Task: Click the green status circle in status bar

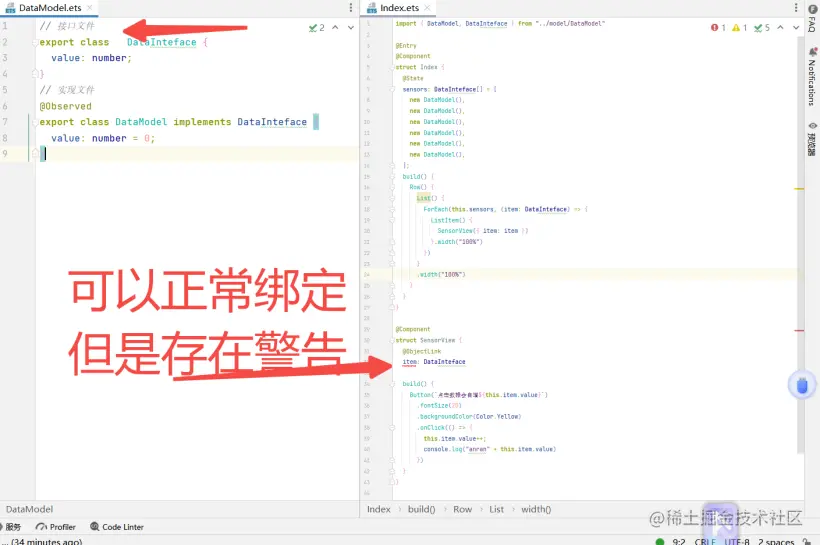Action: (x=660, y=541)
